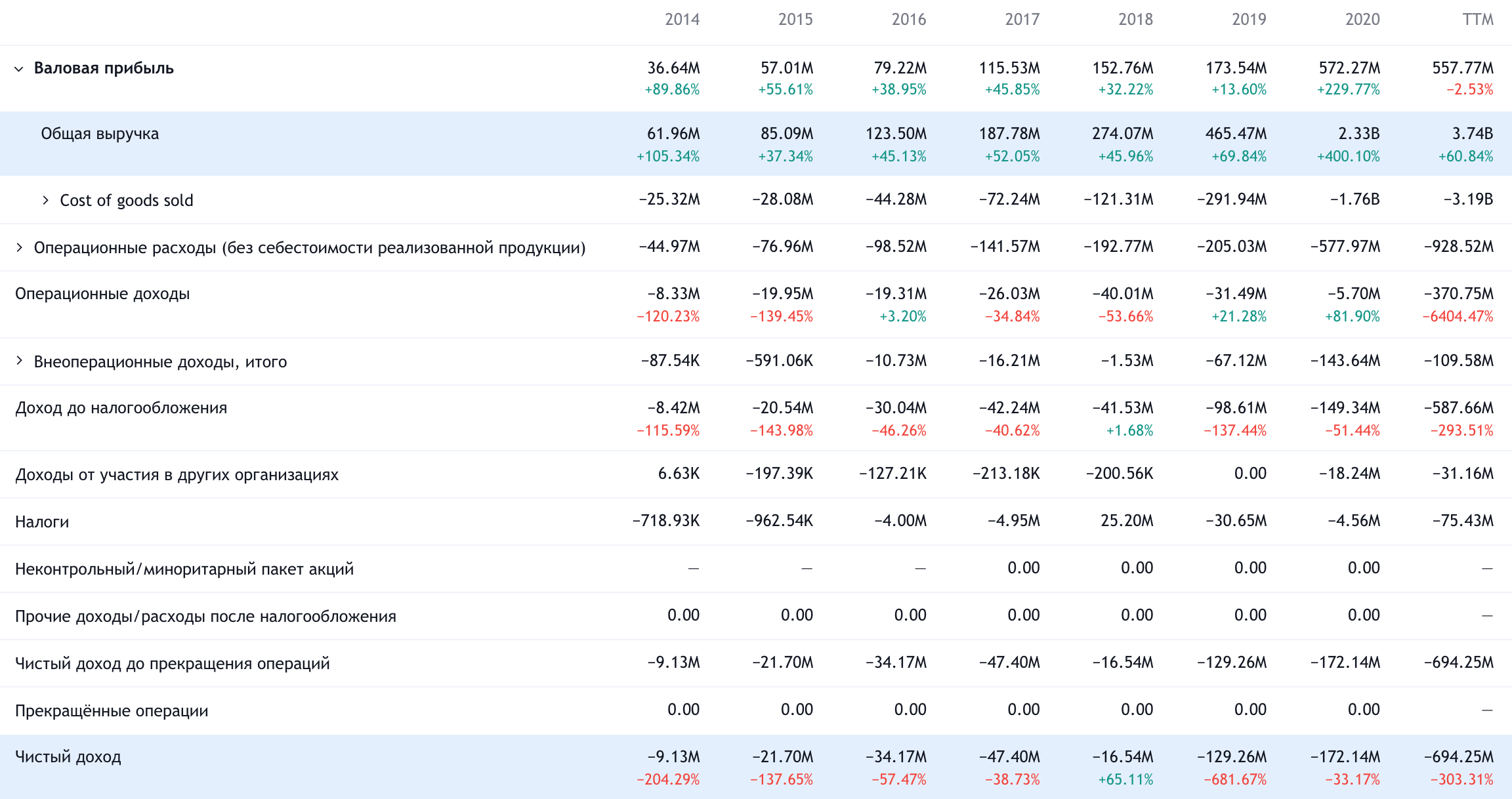Click pretax income change +1.68%
1512x799 pixels.
[1129, 431]
